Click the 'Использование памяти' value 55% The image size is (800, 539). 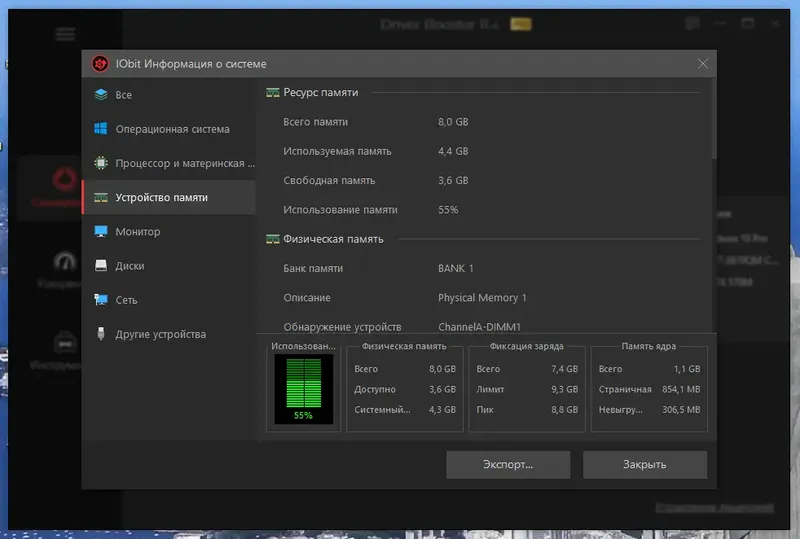click(x=448, y=210)
